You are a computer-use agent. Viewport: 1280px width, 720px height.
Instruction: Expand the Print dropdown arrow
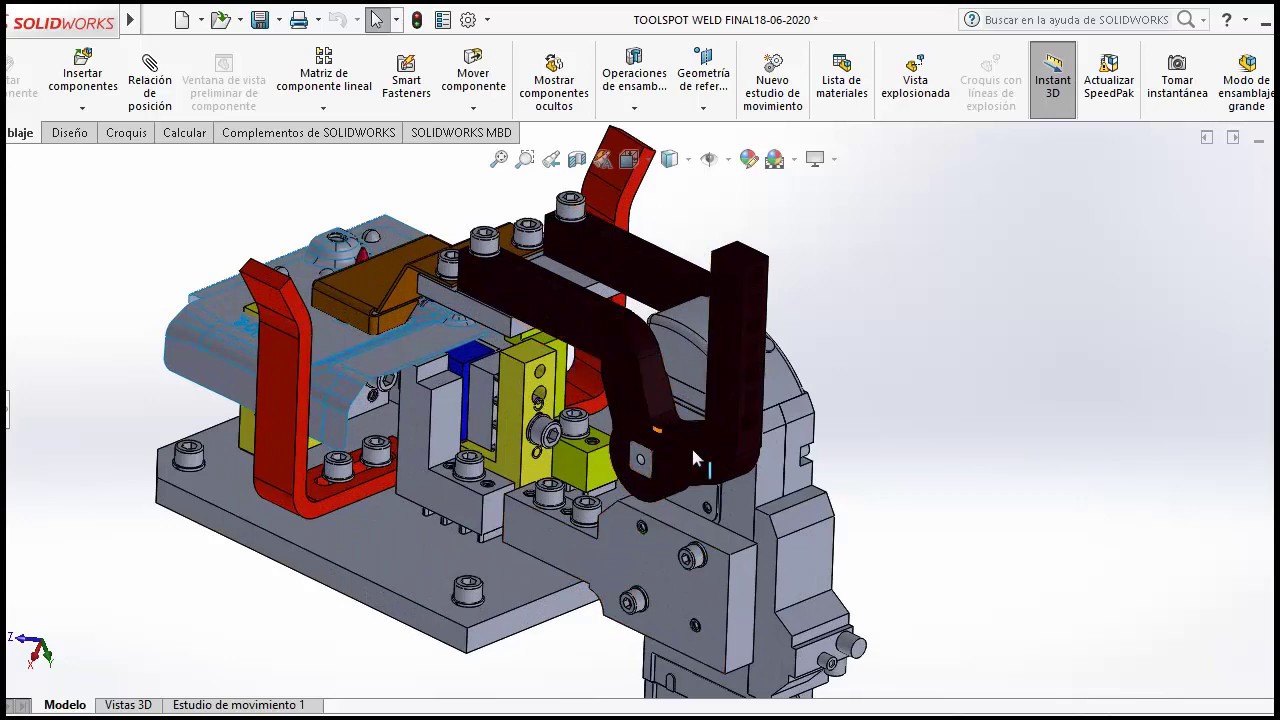pyautogui.click(x=318, y=20)
